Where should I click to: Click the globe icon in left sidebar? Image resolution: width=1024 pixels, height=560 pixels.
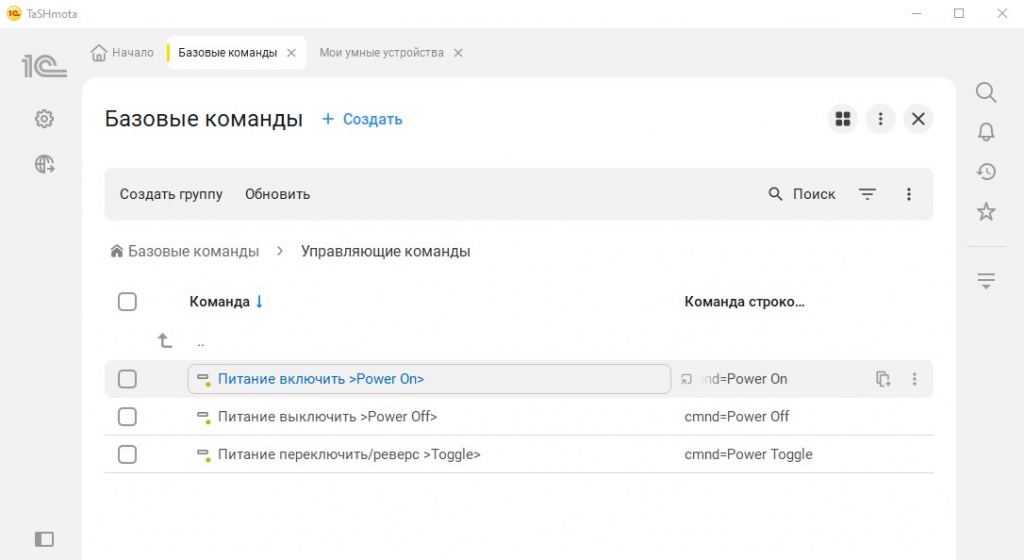(44, 165)
